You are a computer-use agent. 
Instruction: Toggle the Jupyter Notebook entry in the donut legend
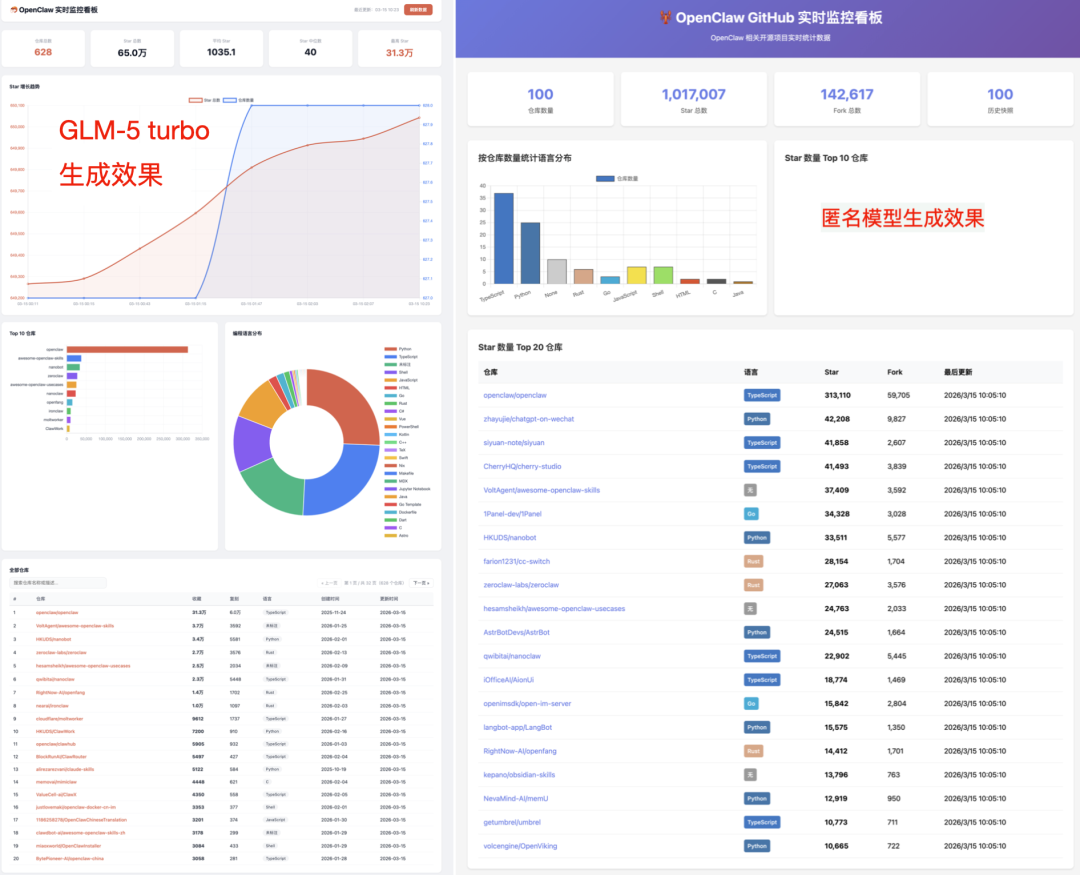407,489
